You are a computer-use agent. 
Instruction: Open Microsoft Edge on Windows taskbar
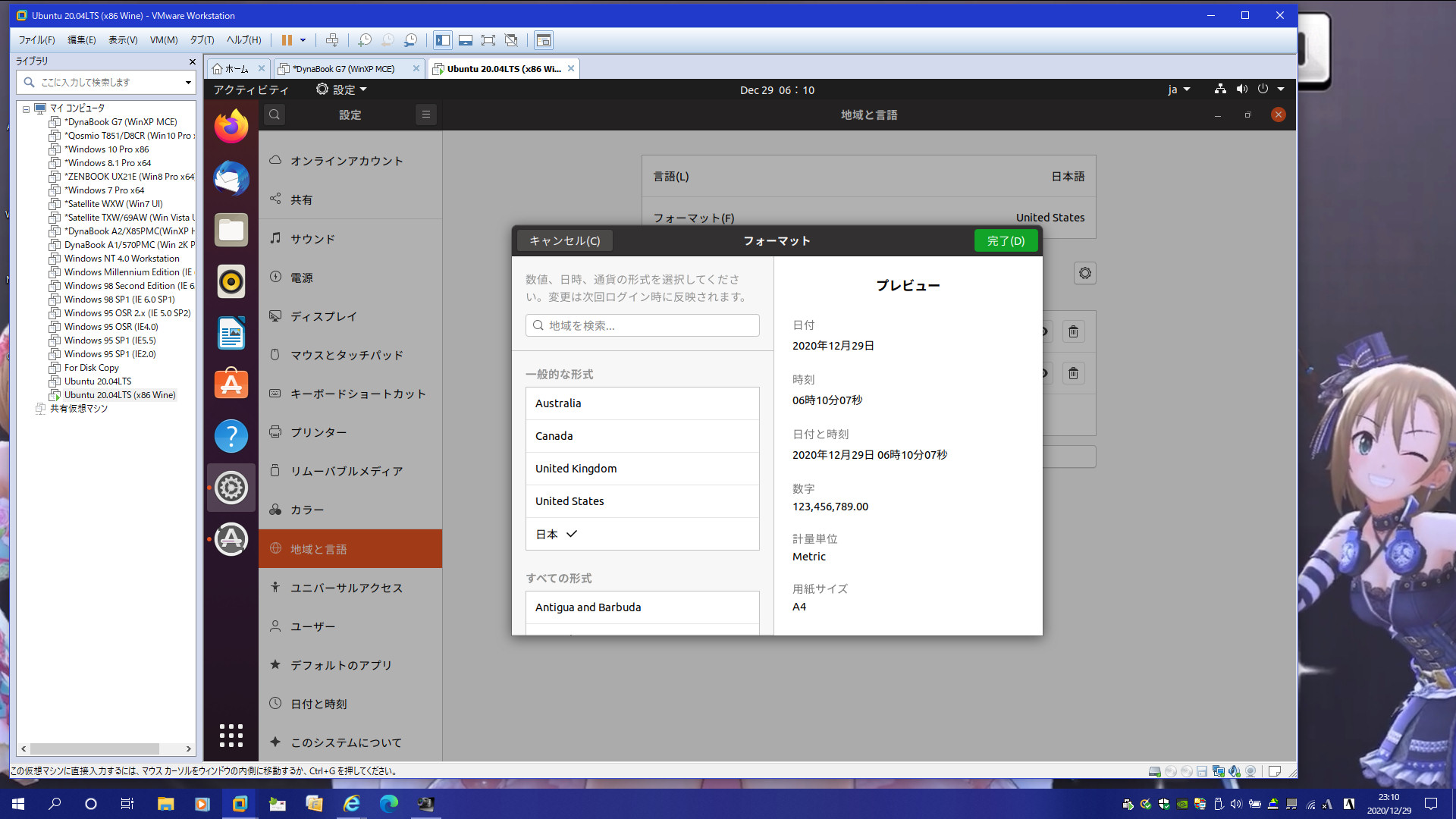(x=388, y=804)
